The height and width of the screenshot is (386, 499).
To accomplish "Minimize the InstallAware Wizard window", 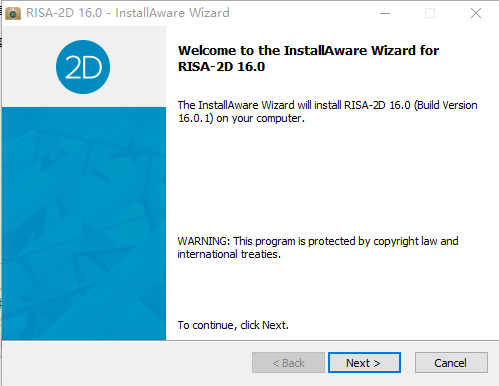I will point(385,13).
